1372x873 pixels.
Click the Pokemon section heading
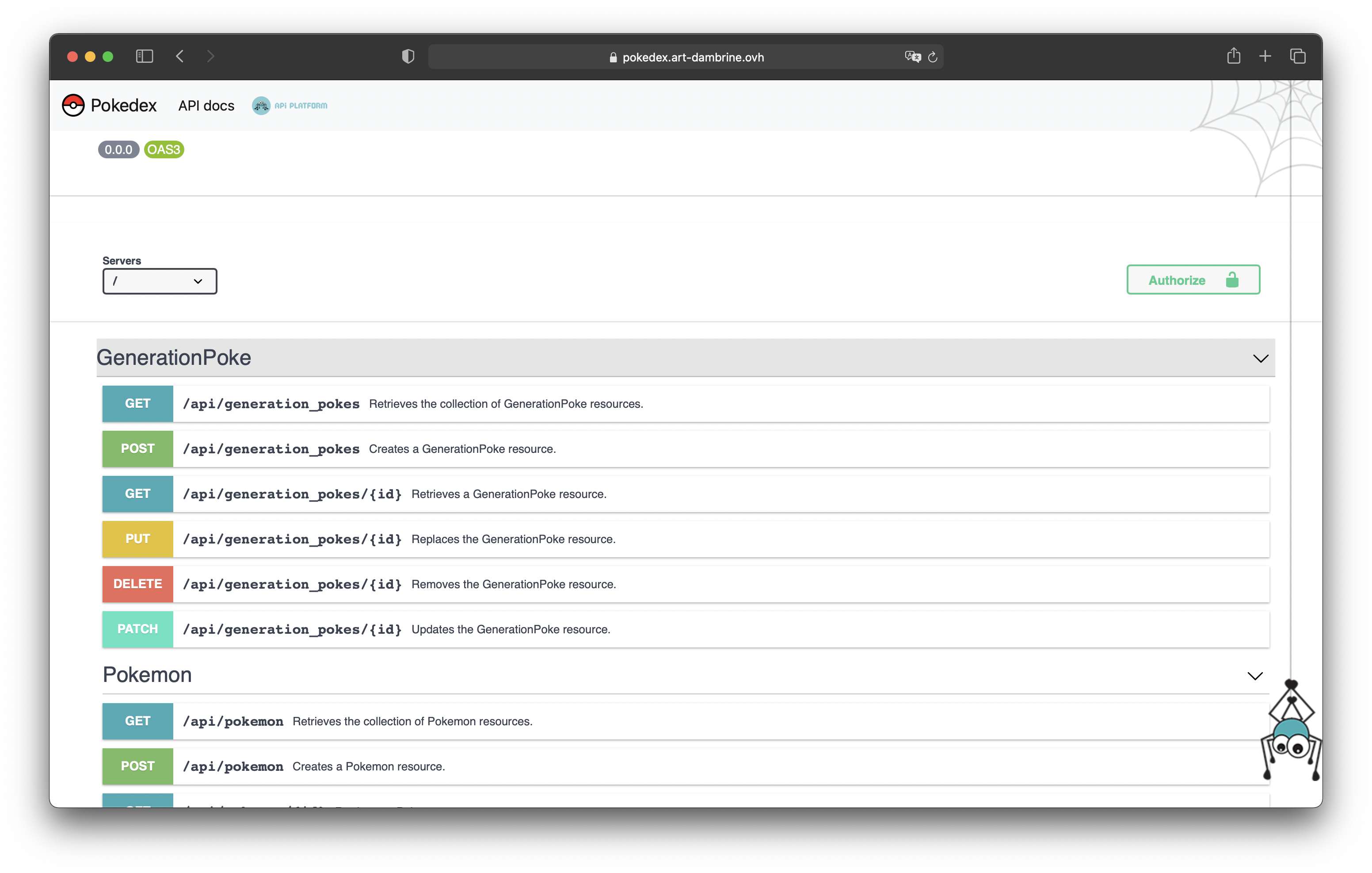coord(147,674)
